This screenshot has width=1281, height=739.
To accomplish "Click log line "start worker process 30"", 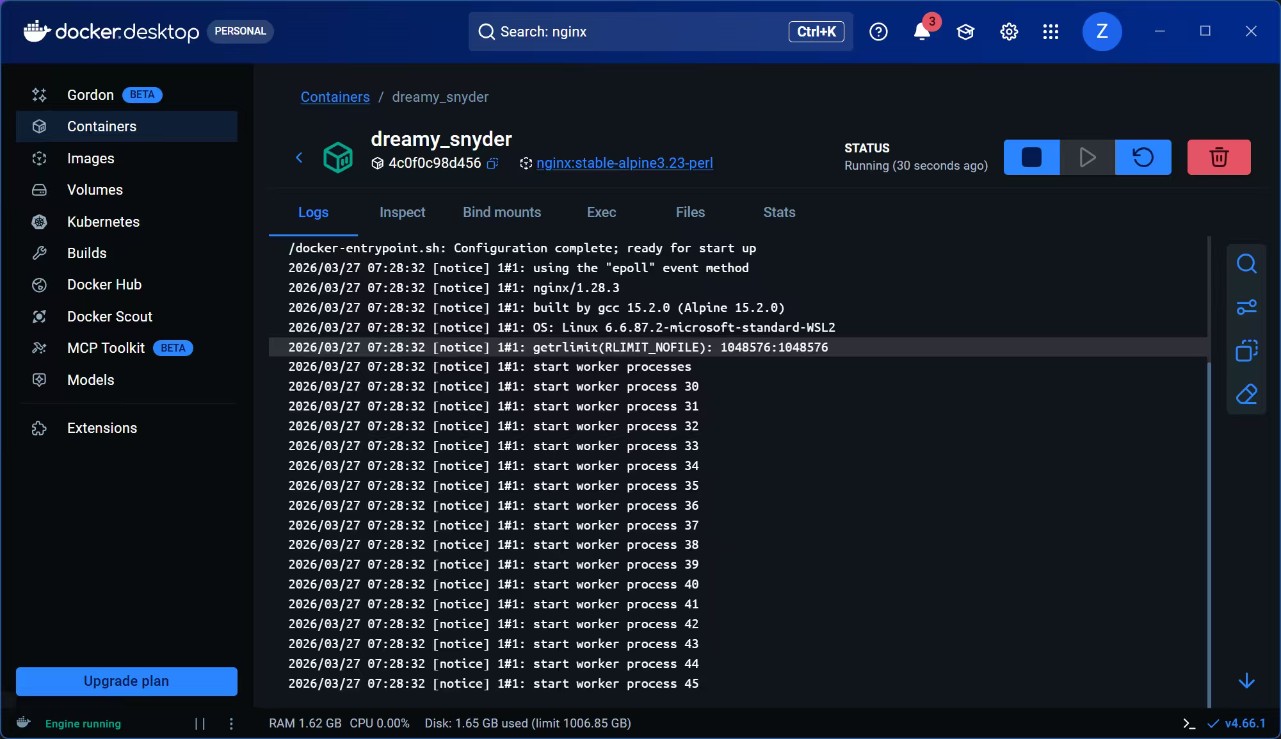I will tap(738, 387).
